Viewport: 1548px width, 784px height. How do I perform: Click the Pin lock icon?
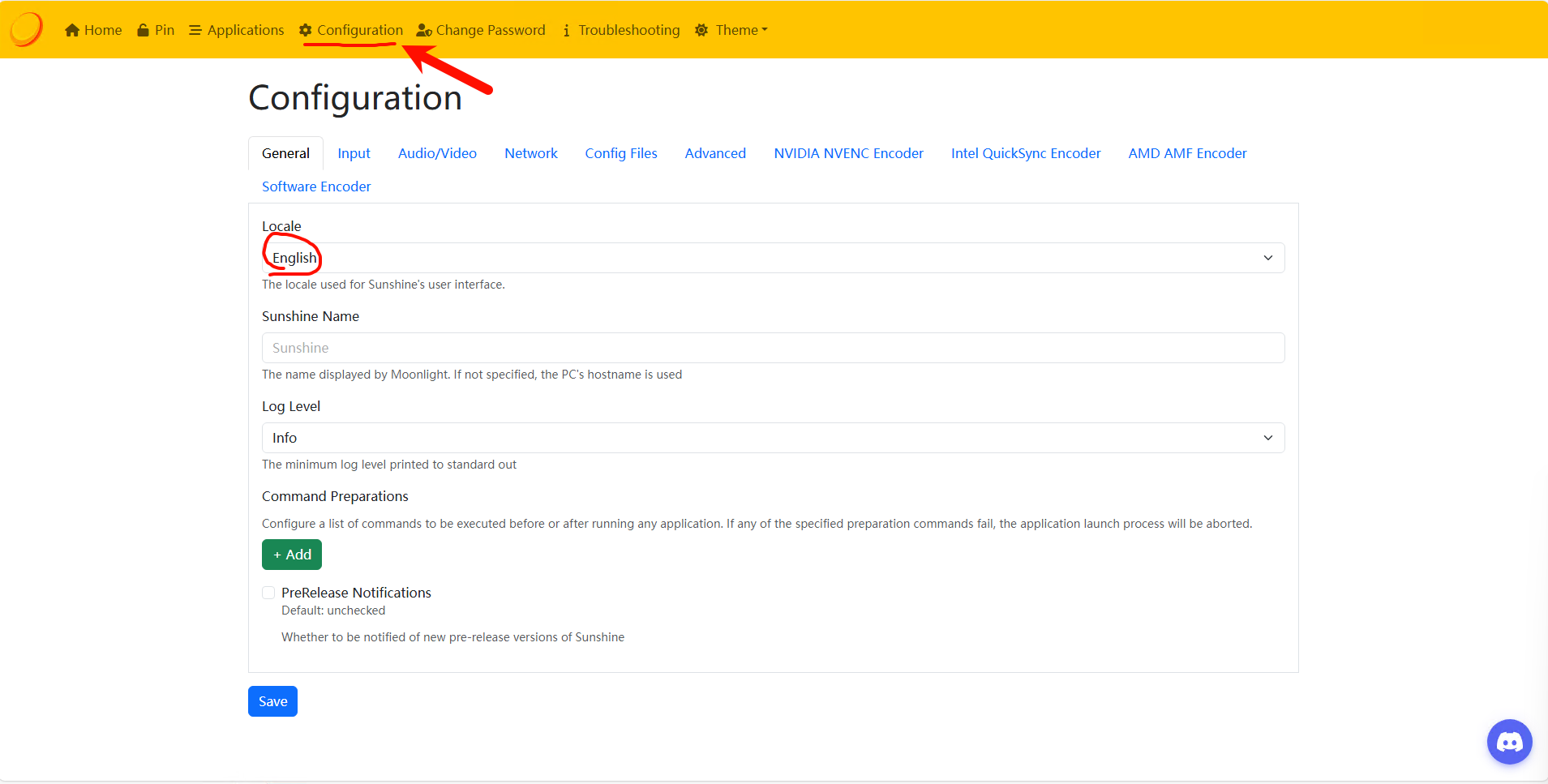pyautogui.click(x=143, y=30)
